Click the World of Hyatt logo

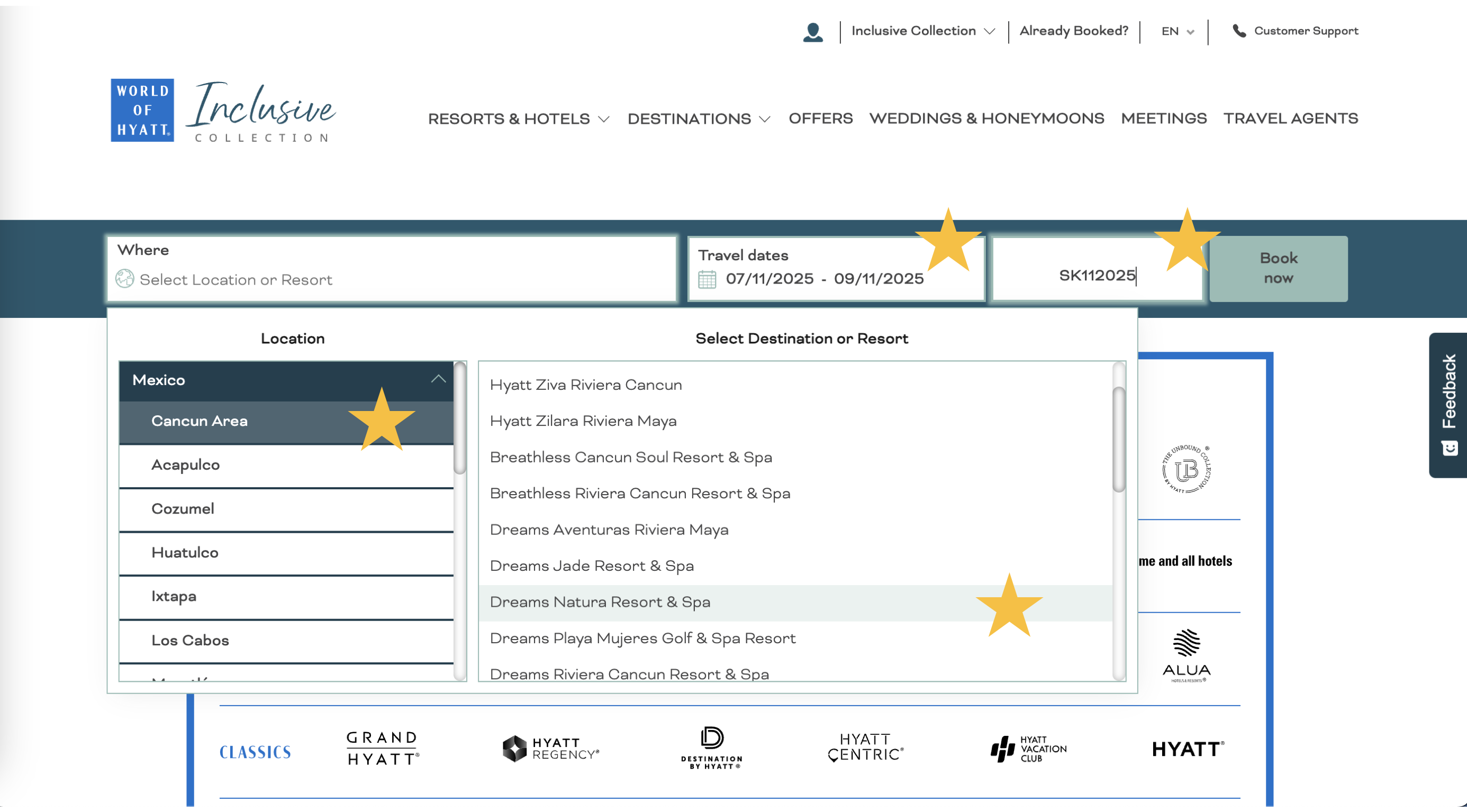pos(142,110)
